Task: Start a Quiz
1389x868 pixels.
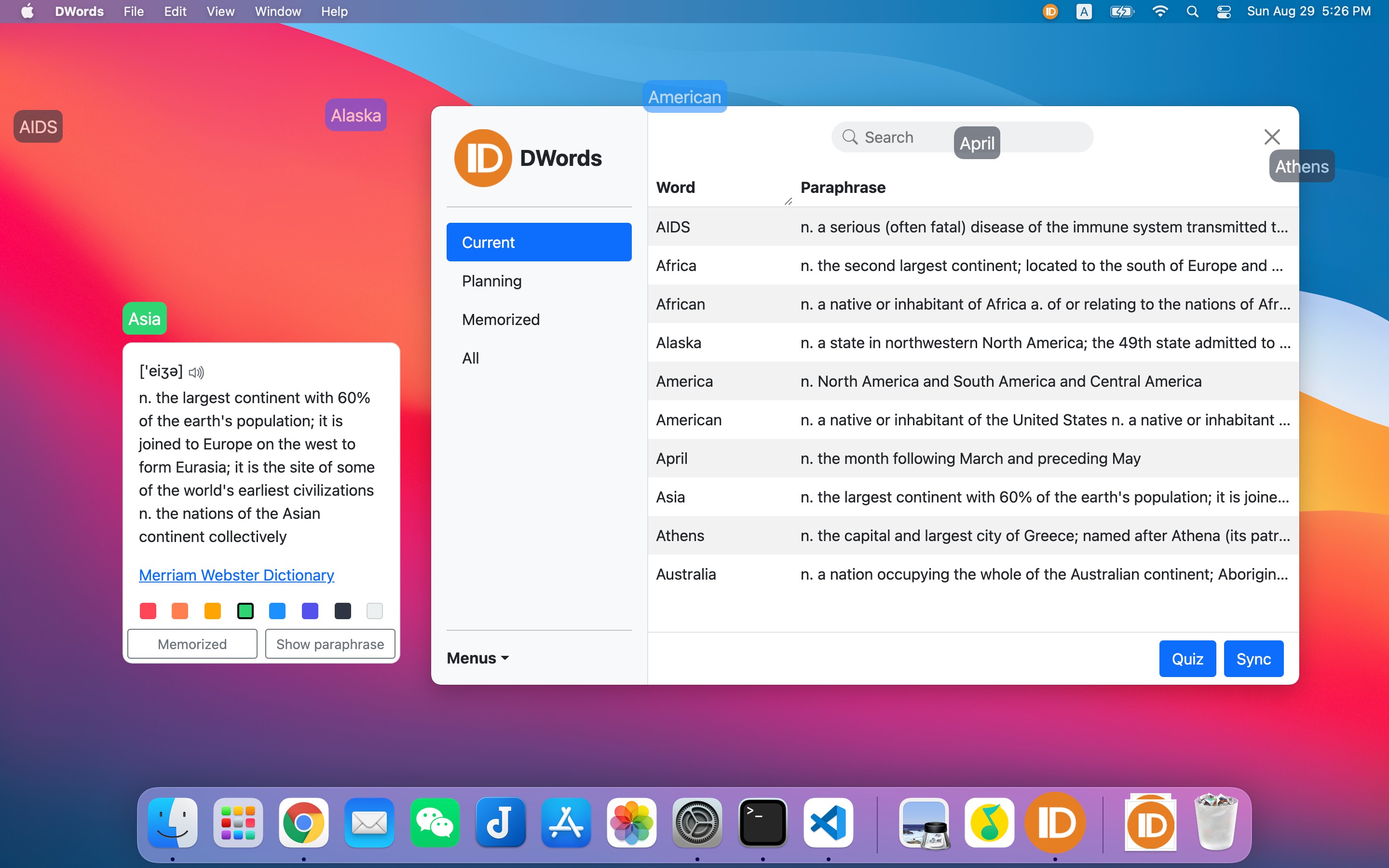Action: [1187, 658]
